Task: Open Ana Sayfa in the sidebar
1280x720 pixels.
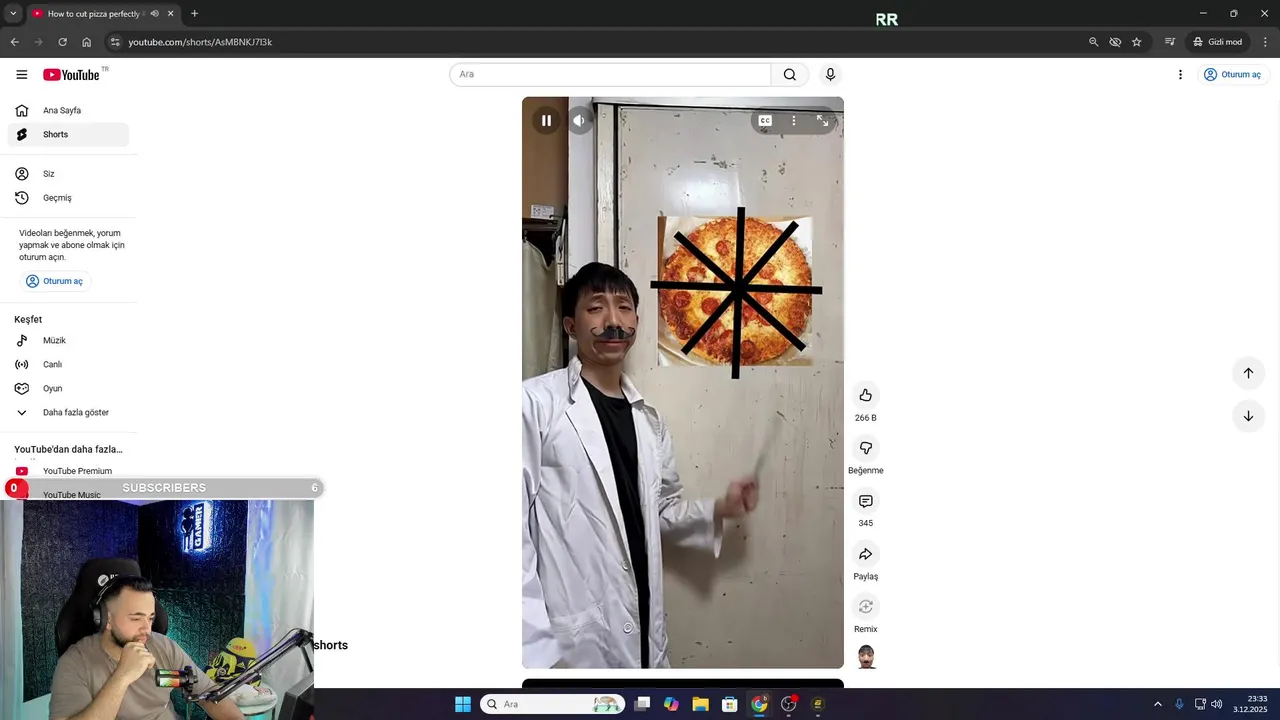Action: (x=68, y=111)
